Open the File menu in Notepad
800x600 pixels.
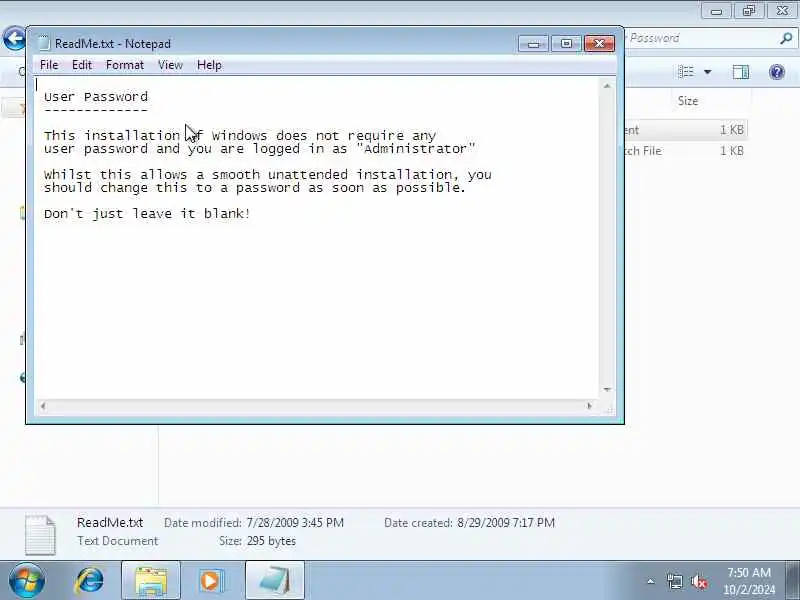pos(49,65)
